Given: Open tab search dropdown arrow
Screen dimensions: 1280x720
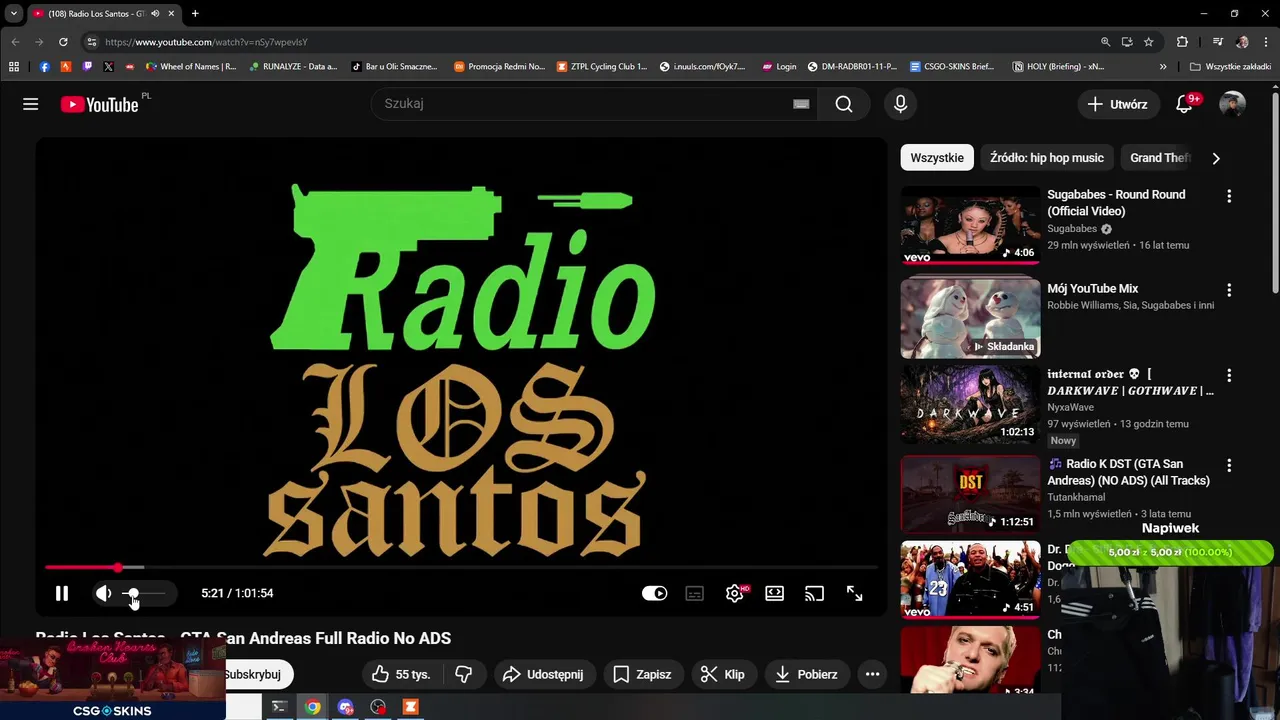Looking at the screenshot, I should [14, 13].
